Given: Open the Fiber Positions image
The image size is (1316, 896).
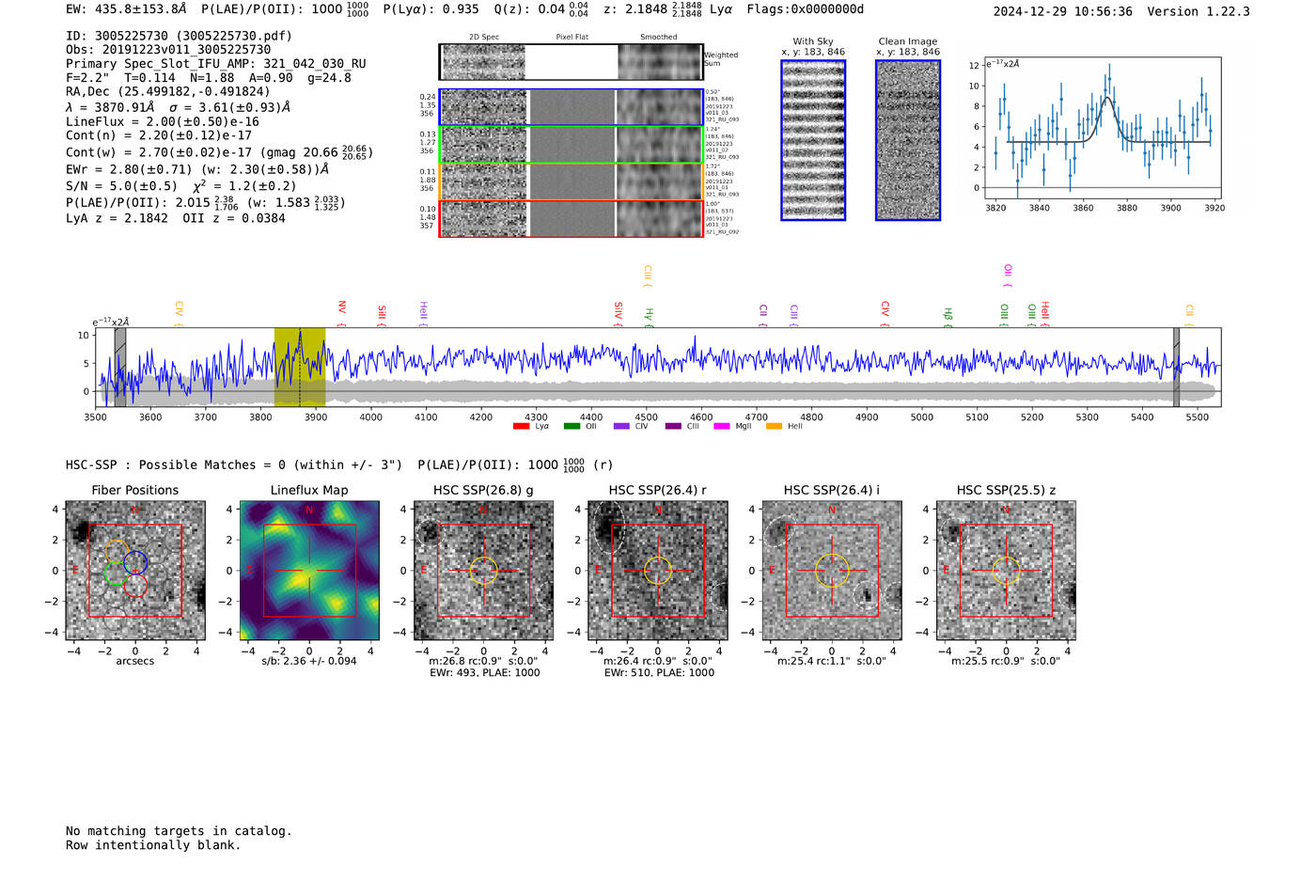Looking at the screenshot, I should point(135,571).
